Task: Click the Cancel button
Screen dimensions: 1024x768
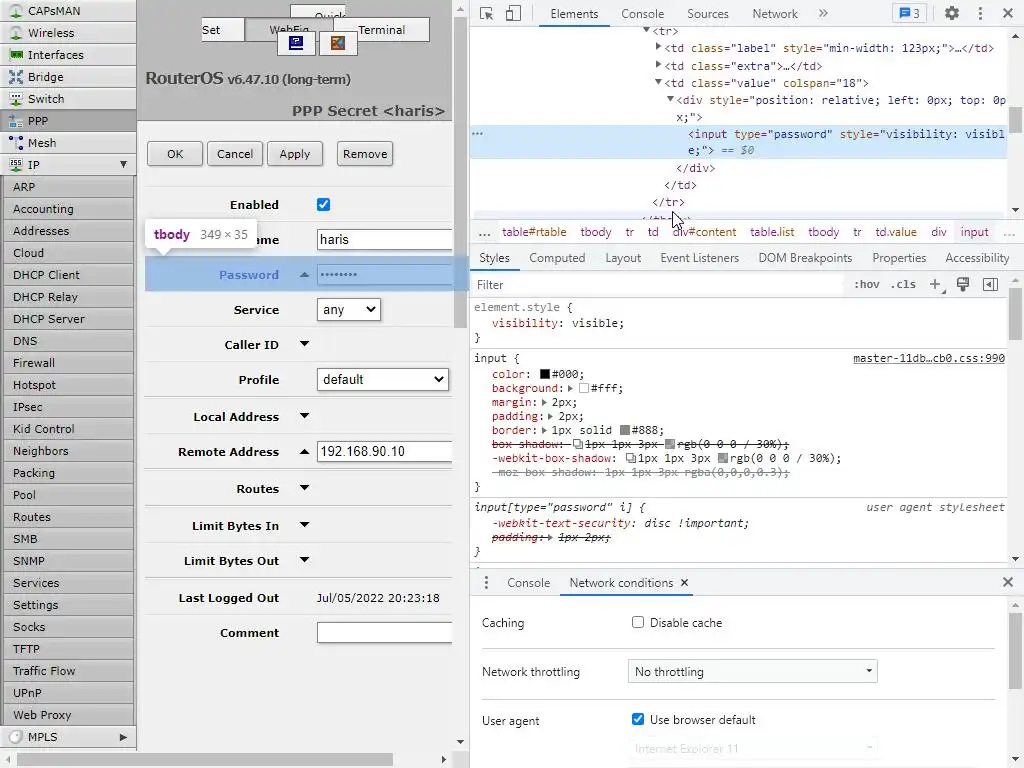Action: [235, 154]
